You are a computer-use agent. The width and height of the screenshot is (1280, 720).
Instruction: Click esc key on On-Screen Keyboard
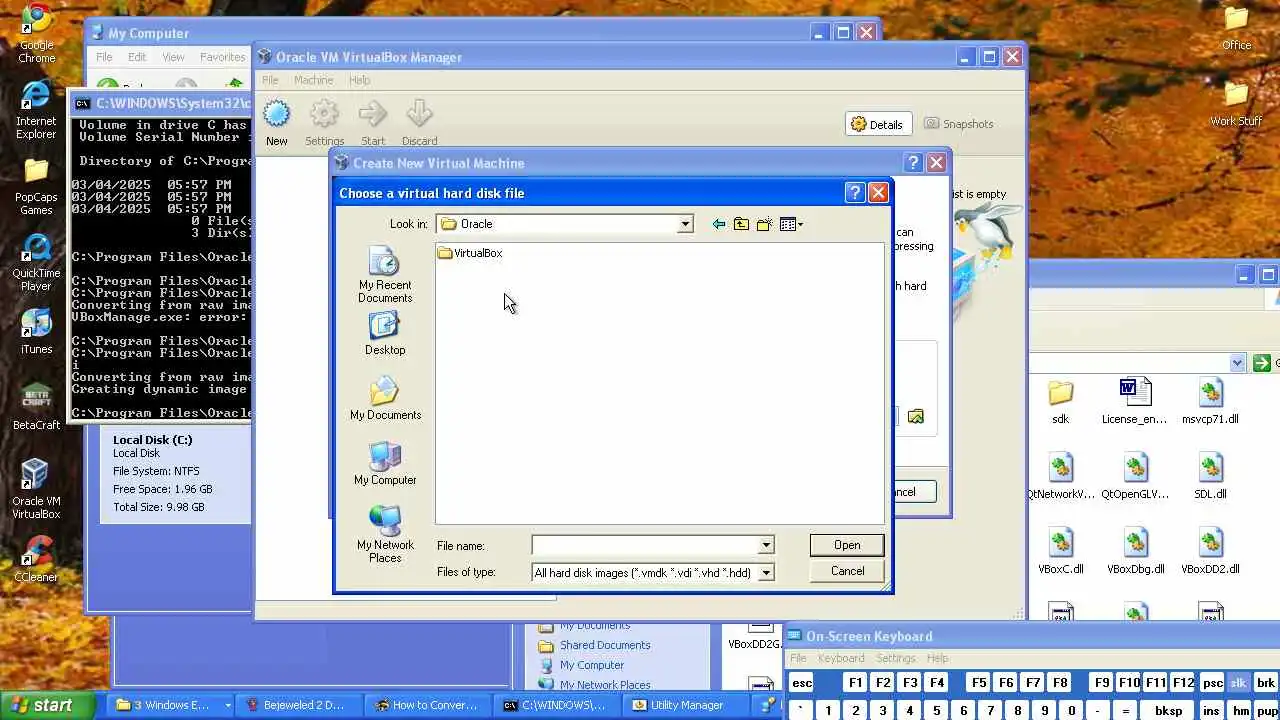(801, 683)
